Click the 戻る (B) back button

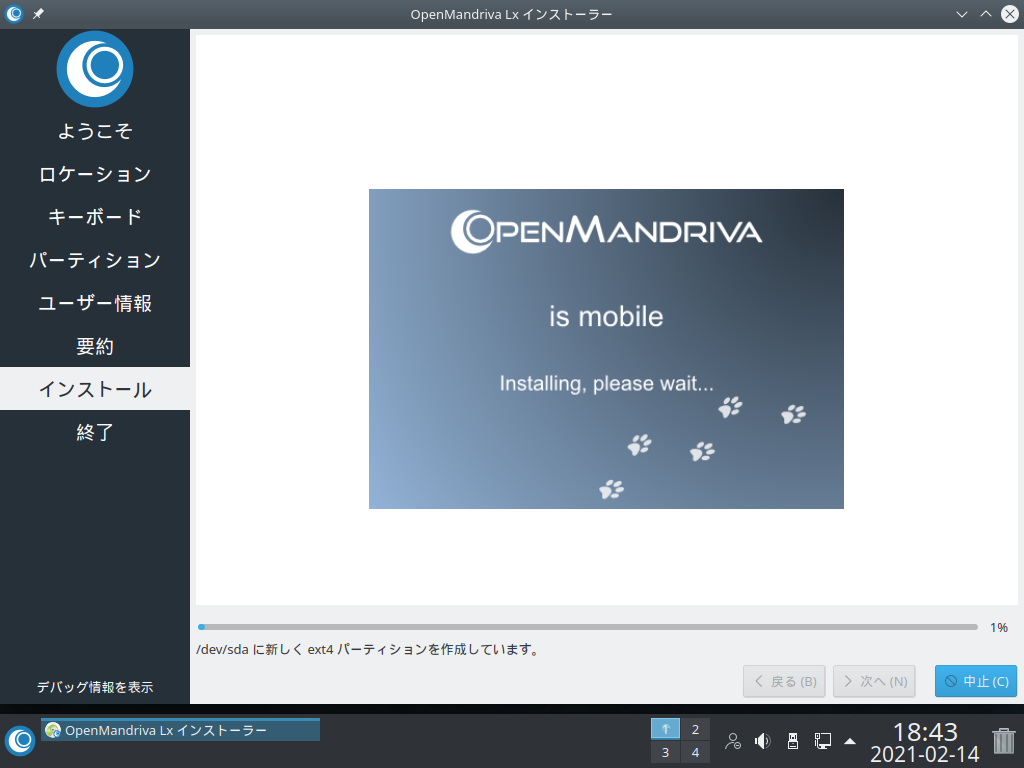pos(784,681)
